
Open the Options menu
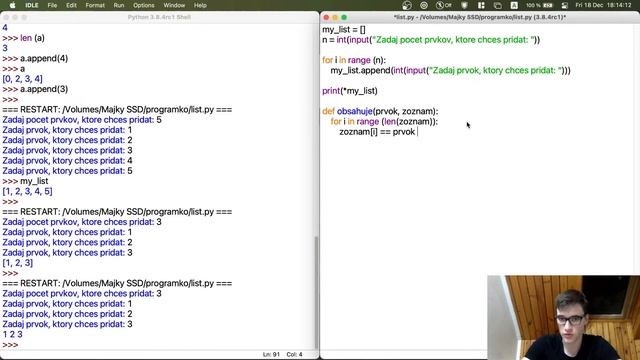144,5
